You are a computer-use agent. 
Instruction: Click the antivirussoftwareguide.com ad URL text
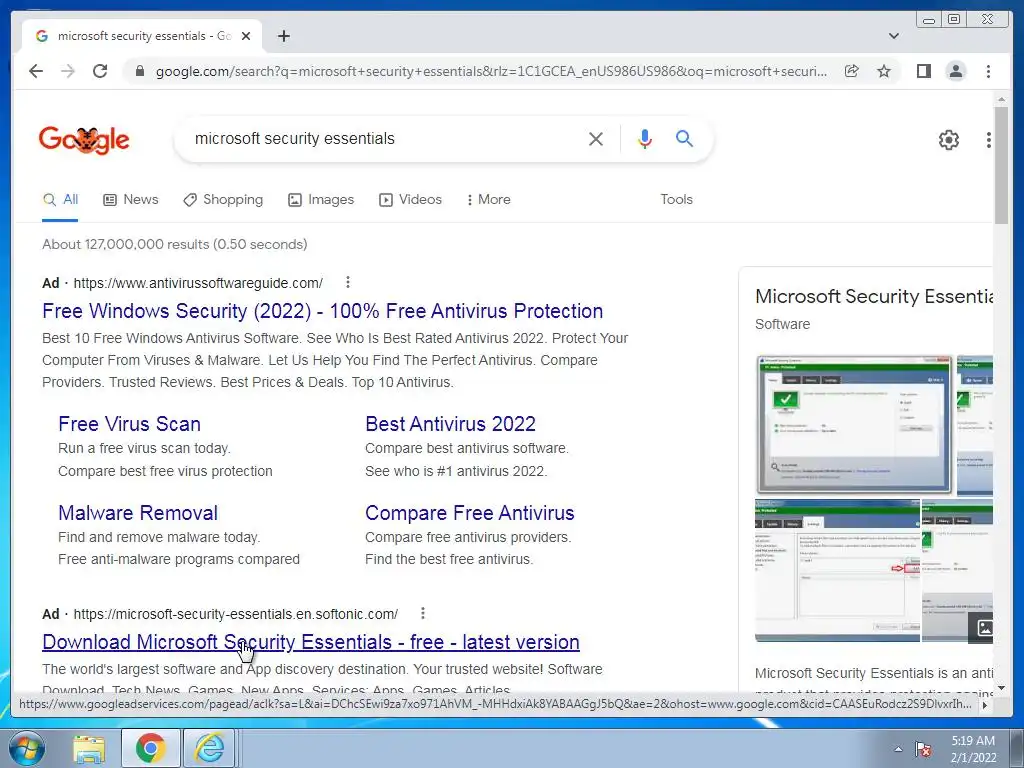click(198, 283)
